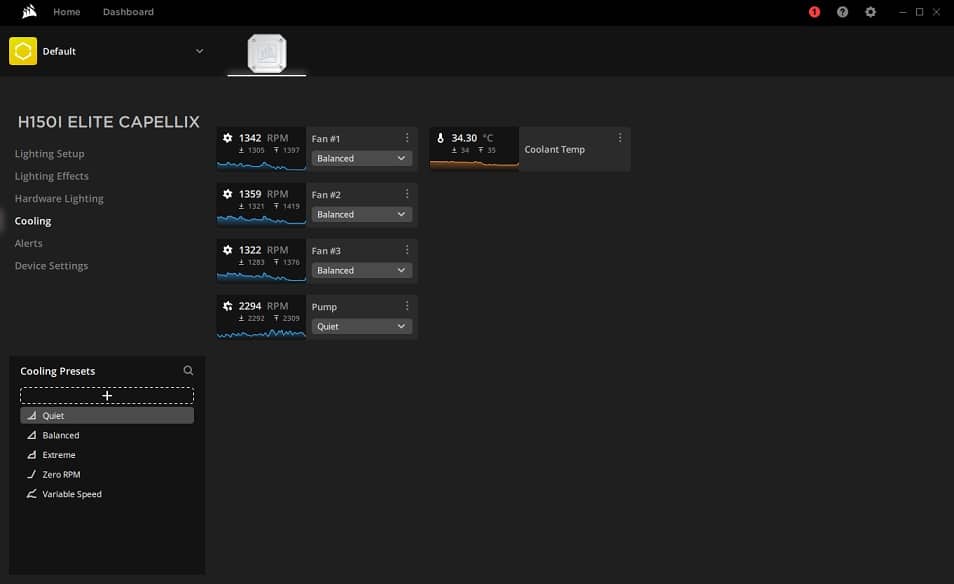The width and height of the screenshot is (954, 584).
Task: Expand the Pump Quiet preset dropdown
Action: tap(361, 326)
